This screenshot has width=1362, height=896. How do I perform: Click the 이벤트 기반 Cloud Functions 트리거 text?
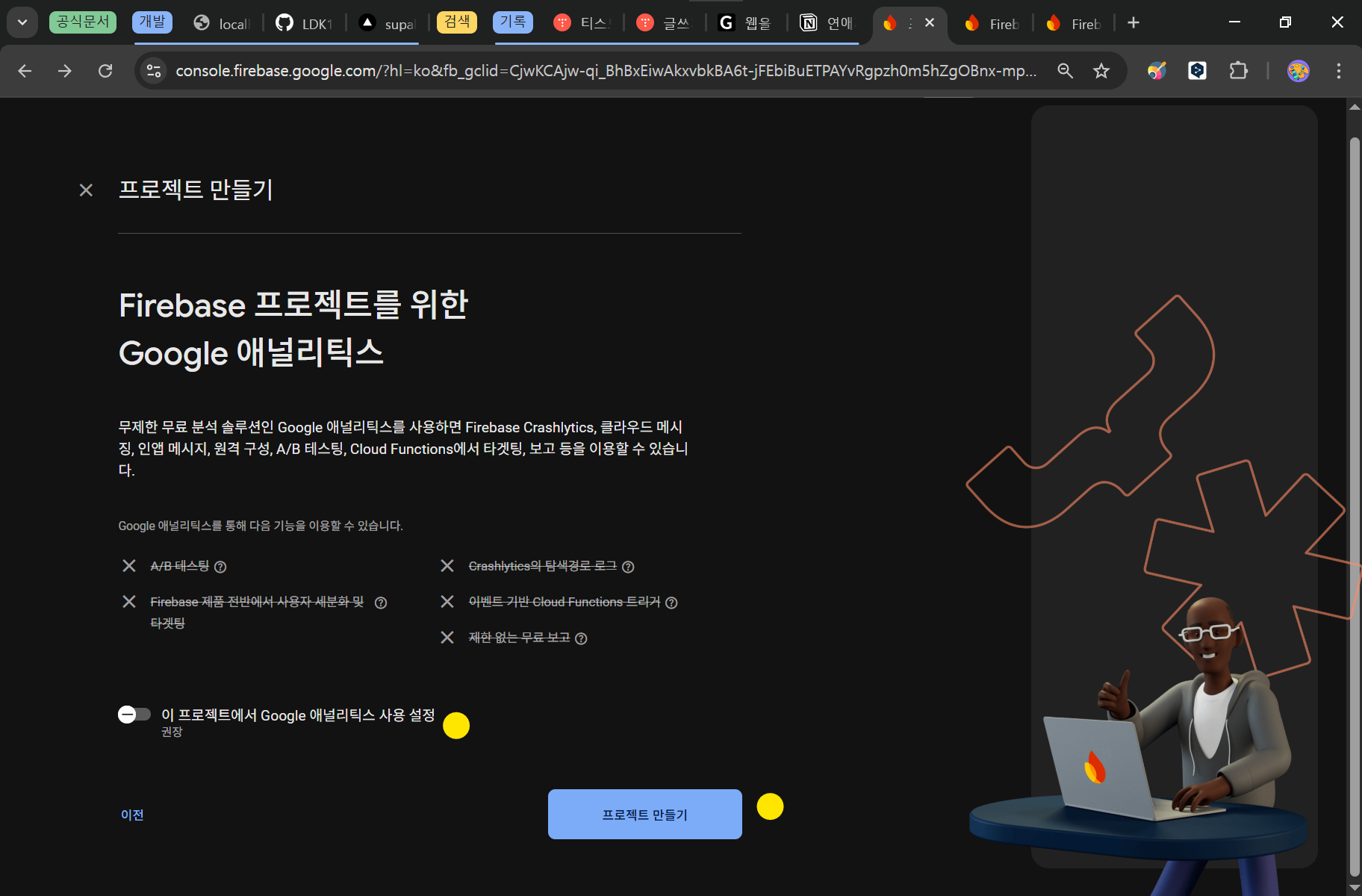tap(565, 602)
